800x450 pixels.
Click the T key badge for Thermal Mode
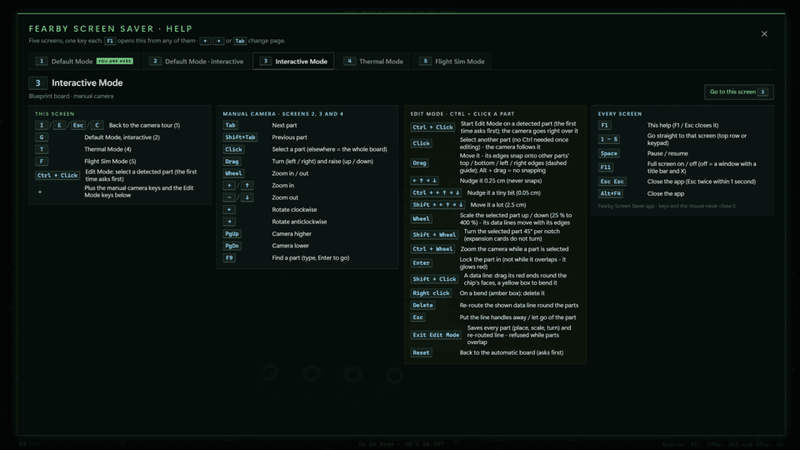click(x=41, y=149)
